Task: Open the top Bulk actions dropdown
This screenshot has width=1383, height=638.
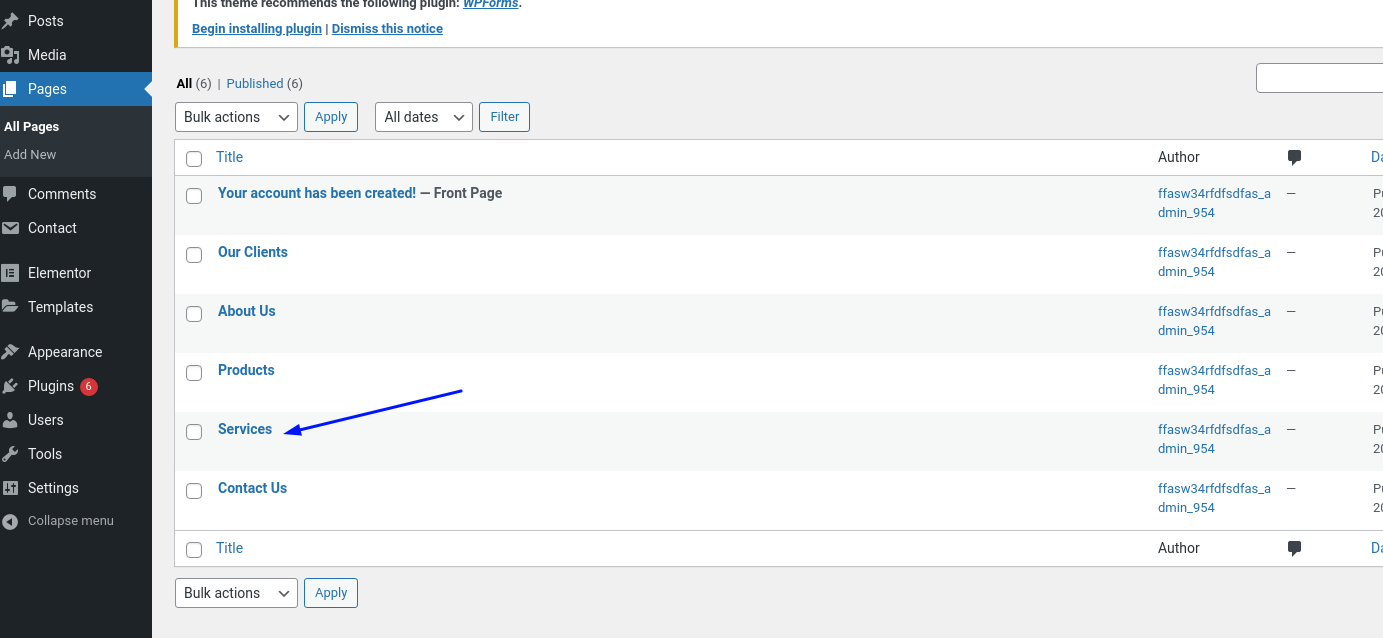Action: coord(236,117)
